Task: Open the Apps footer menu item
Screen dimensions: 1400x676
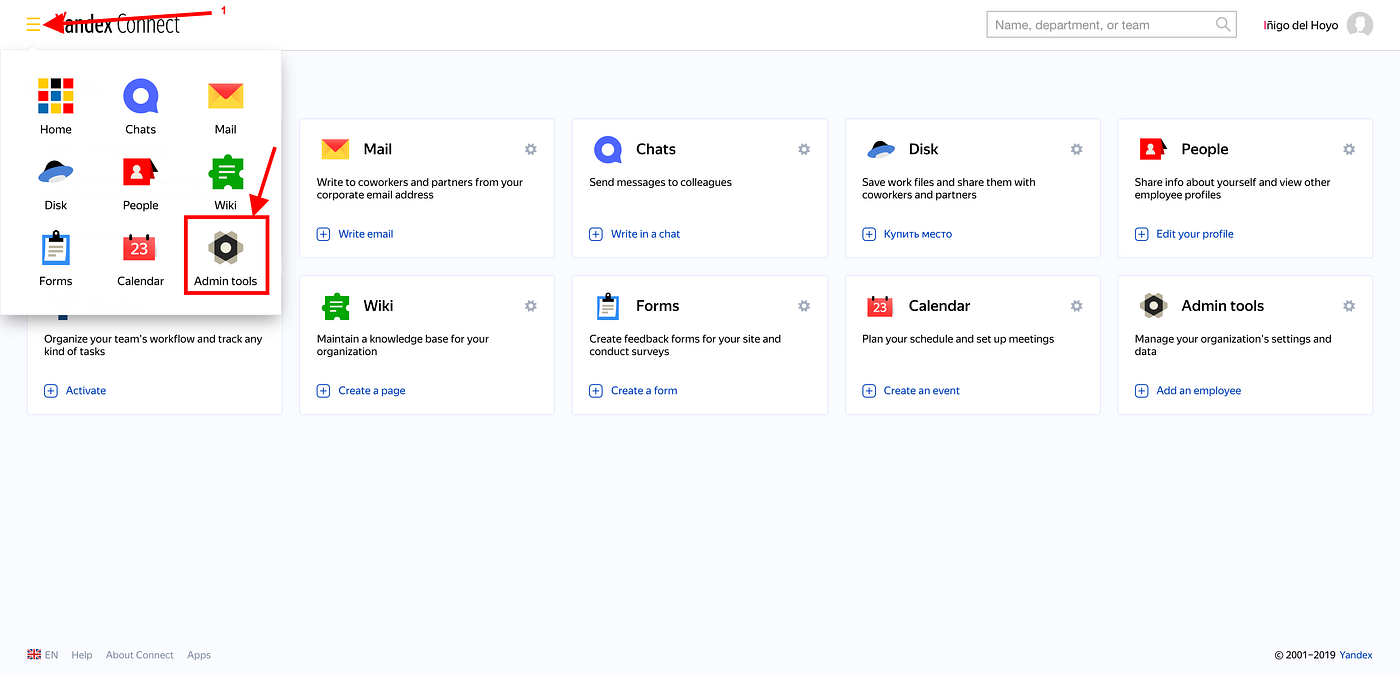Action: coord(199,654)
